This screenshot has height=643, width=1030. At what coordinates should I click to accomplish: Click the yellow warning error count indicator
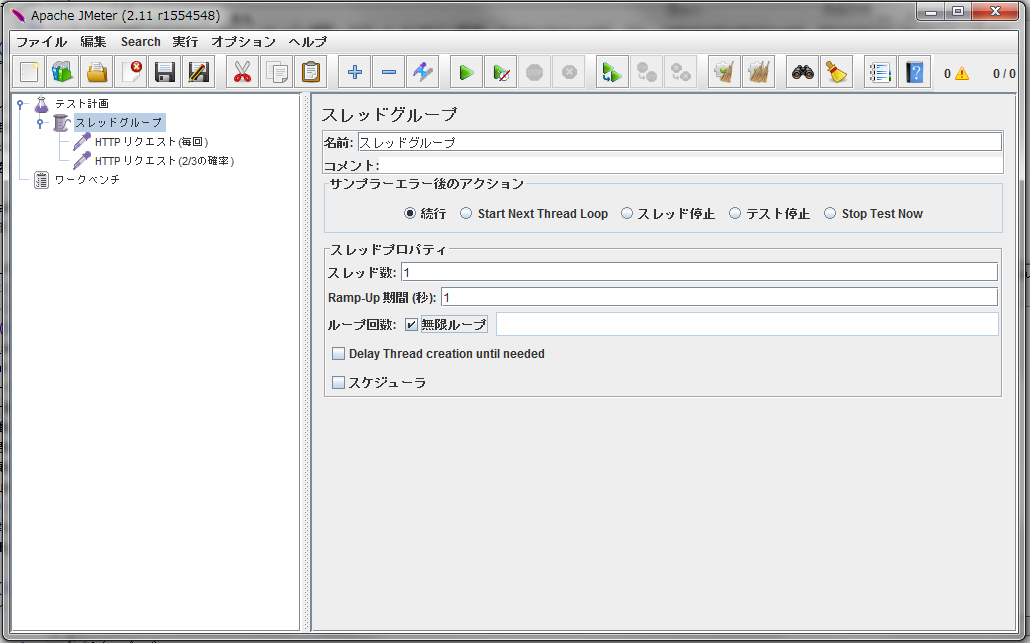point(962,74)
